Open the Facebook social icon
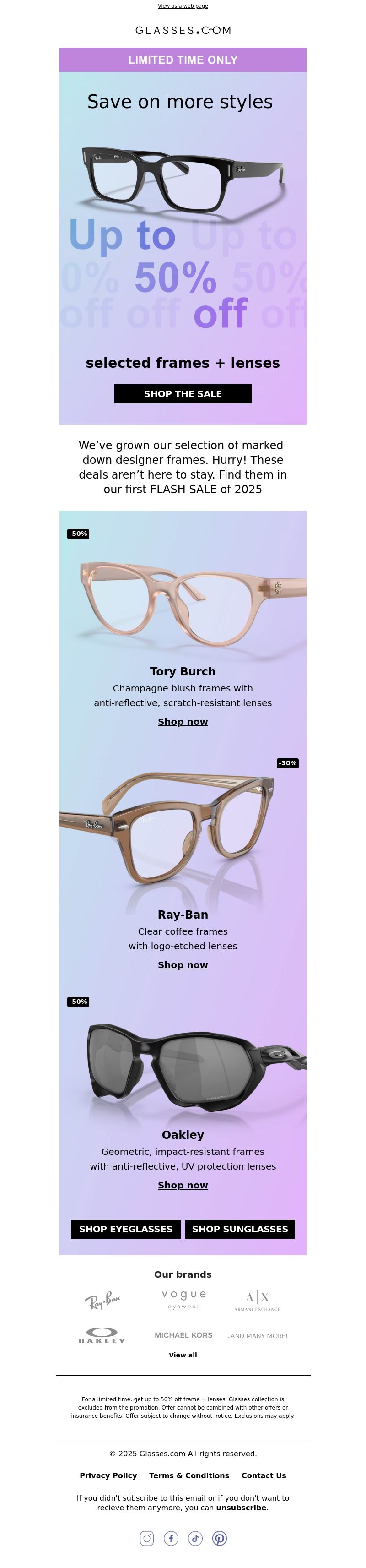 point(171,1538)
